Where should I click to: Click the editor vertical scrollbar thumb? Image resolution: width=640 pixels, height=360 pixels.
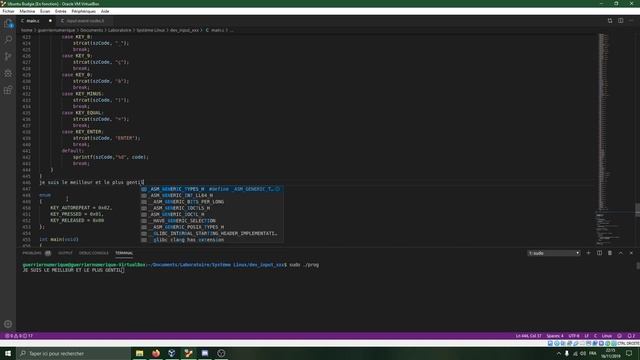[638, 209]
